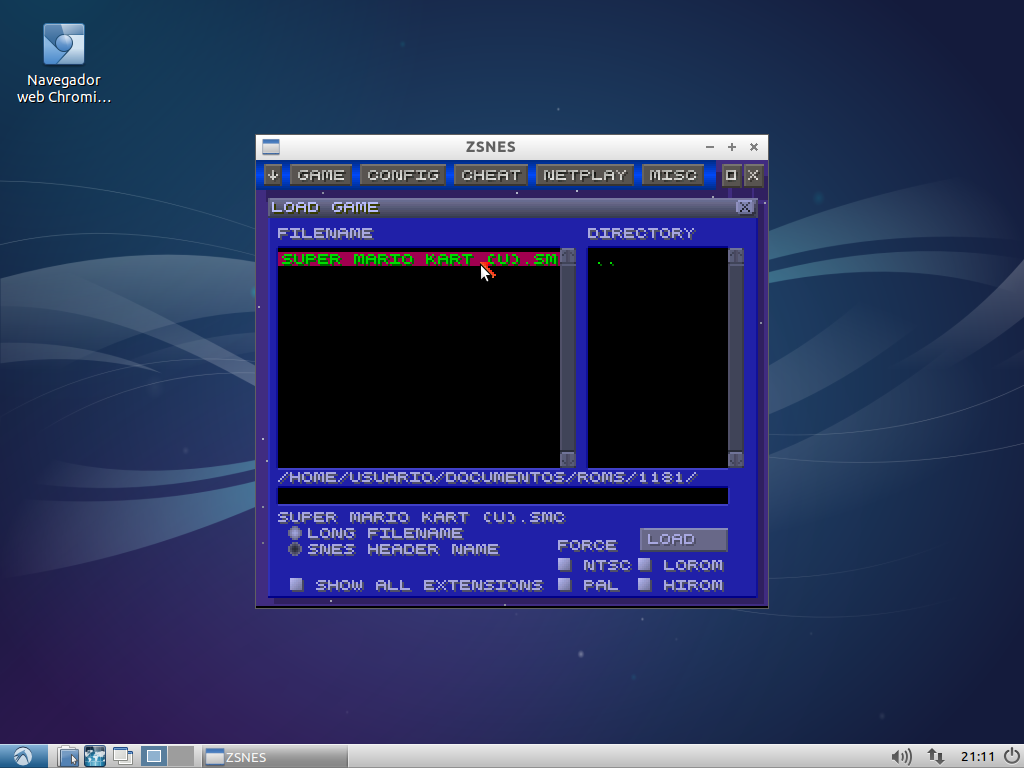Open the file manager taskbar launcher
The height and width of the screenshot is (768, 1024).
pos(68,757)
